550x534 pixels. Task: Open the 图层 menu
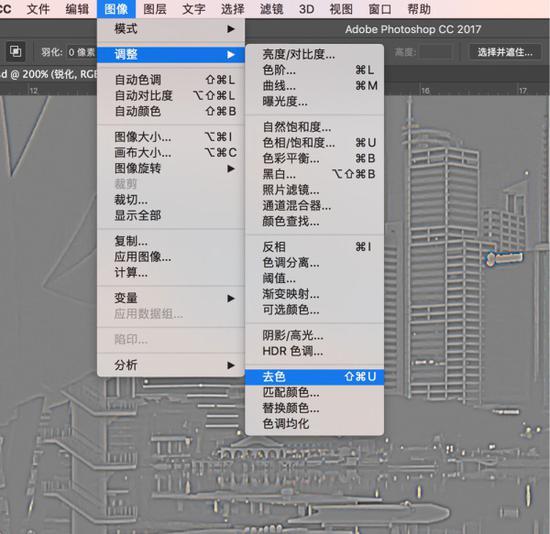[155, 9]
